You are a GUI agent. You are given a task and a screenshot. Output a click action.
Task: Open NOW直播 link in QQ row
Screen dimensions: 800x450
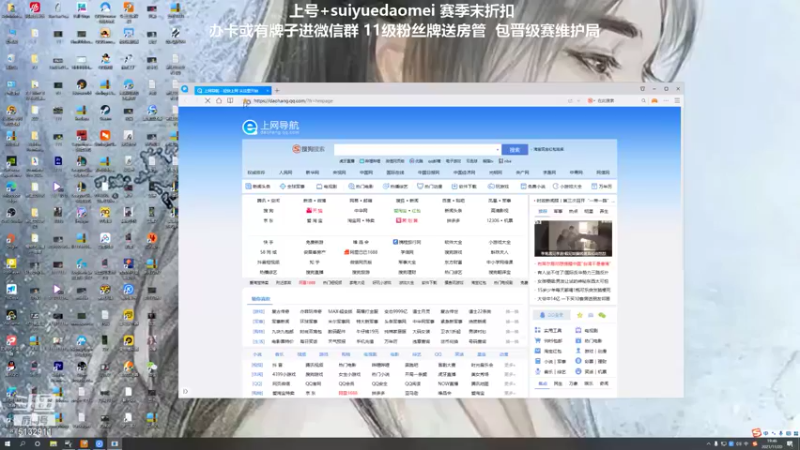pos(447,384)
